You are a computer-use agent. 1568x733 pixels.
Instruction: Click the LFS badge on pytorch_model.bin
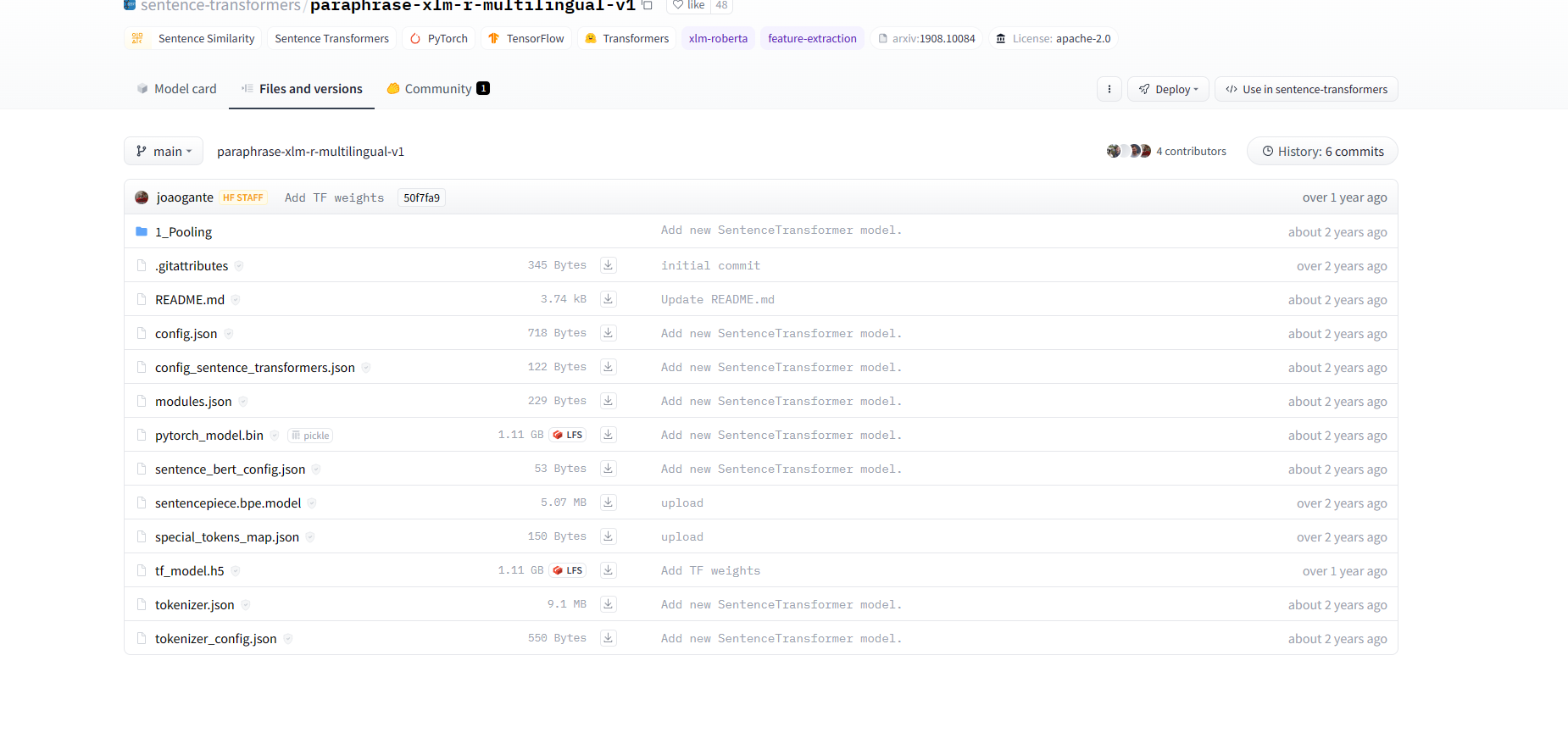pos(568,435)
